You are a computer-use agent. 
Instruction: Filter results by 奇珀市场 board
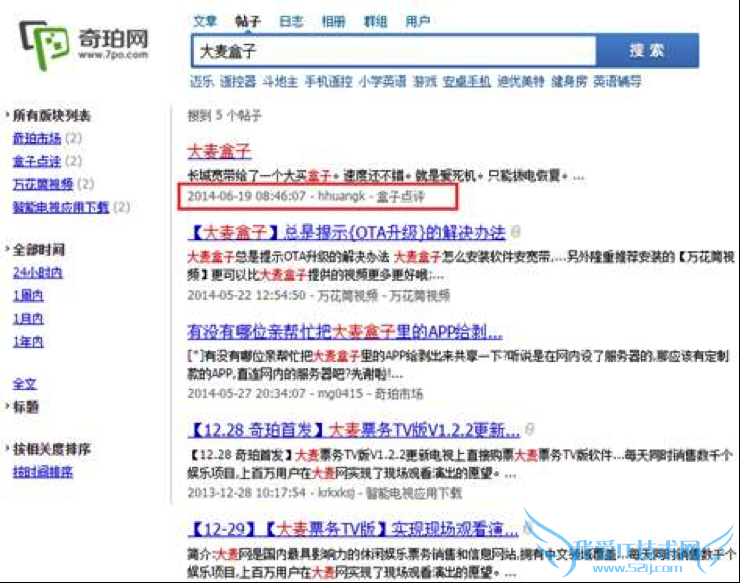point(37,138)
